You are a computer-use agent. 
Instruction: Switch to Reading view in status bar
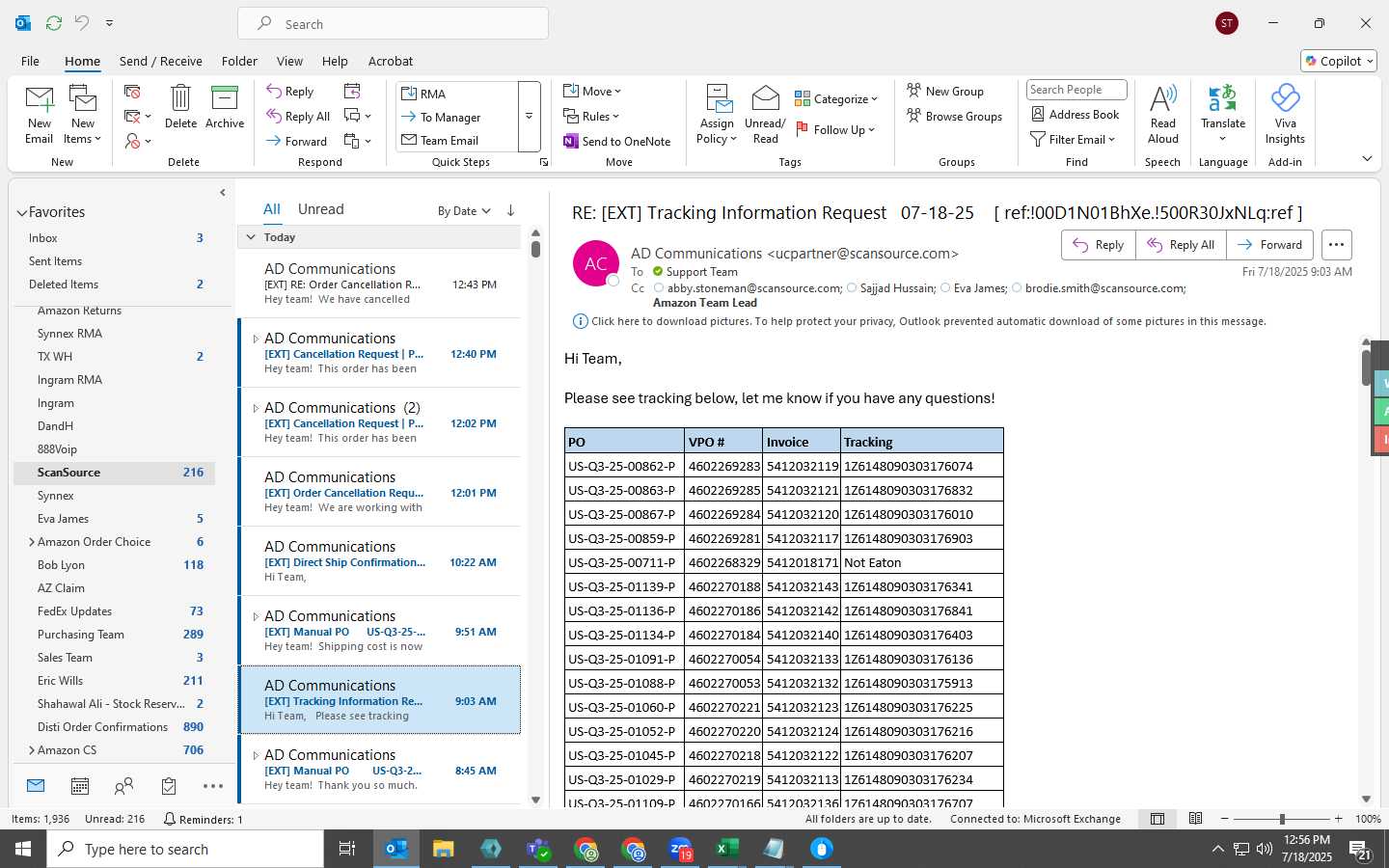coord(1195,819)
